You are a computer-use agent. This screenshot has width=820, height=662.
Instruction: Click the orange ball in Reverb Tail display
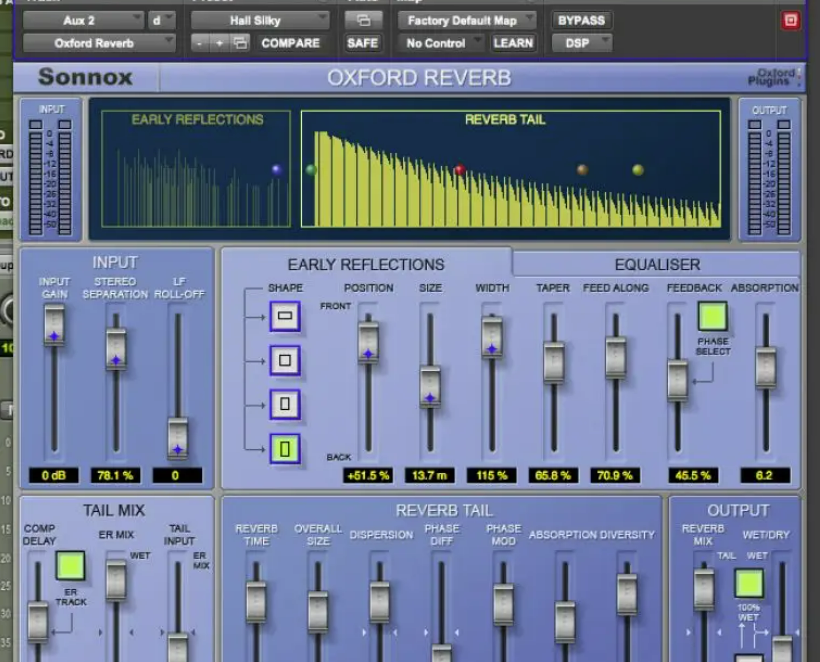pos(582,169)
